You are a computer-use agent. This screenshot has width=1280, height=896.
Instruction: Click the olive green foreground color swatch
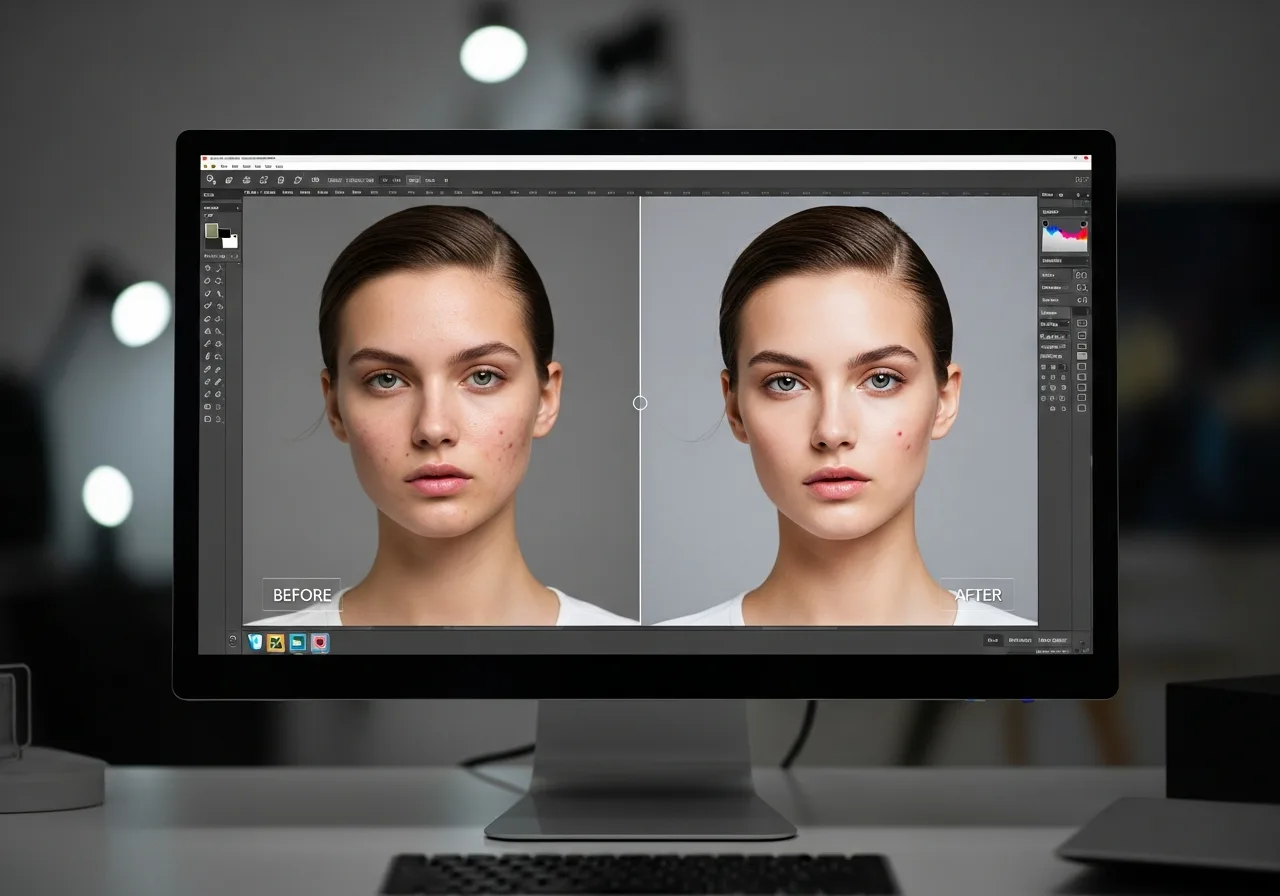point(212,231)
